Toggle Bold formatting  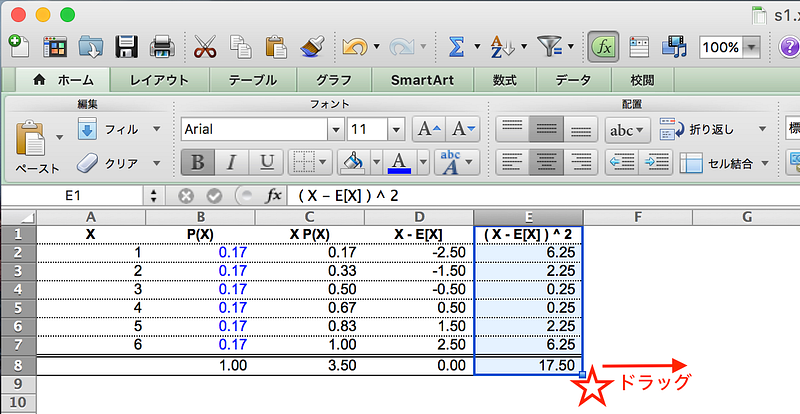pos(197,163)
